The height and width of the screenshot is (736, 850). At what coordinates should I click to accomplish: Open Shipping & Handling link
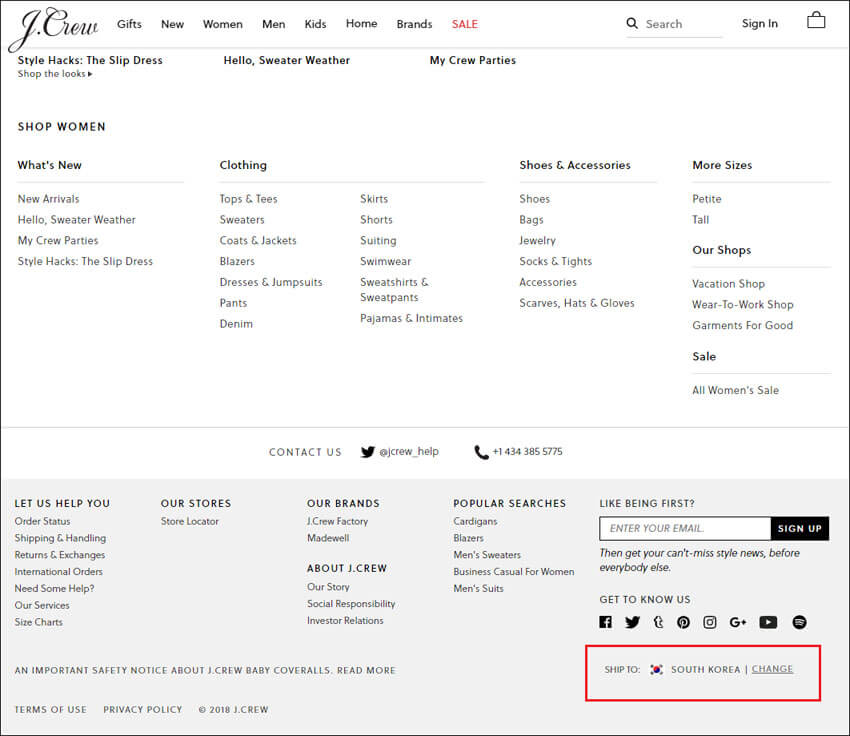[x=60, y=538]
